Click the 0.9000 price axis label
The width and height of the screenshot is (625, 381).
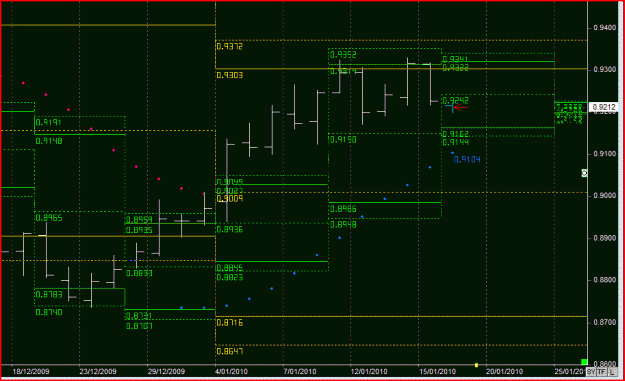(604, 196)
